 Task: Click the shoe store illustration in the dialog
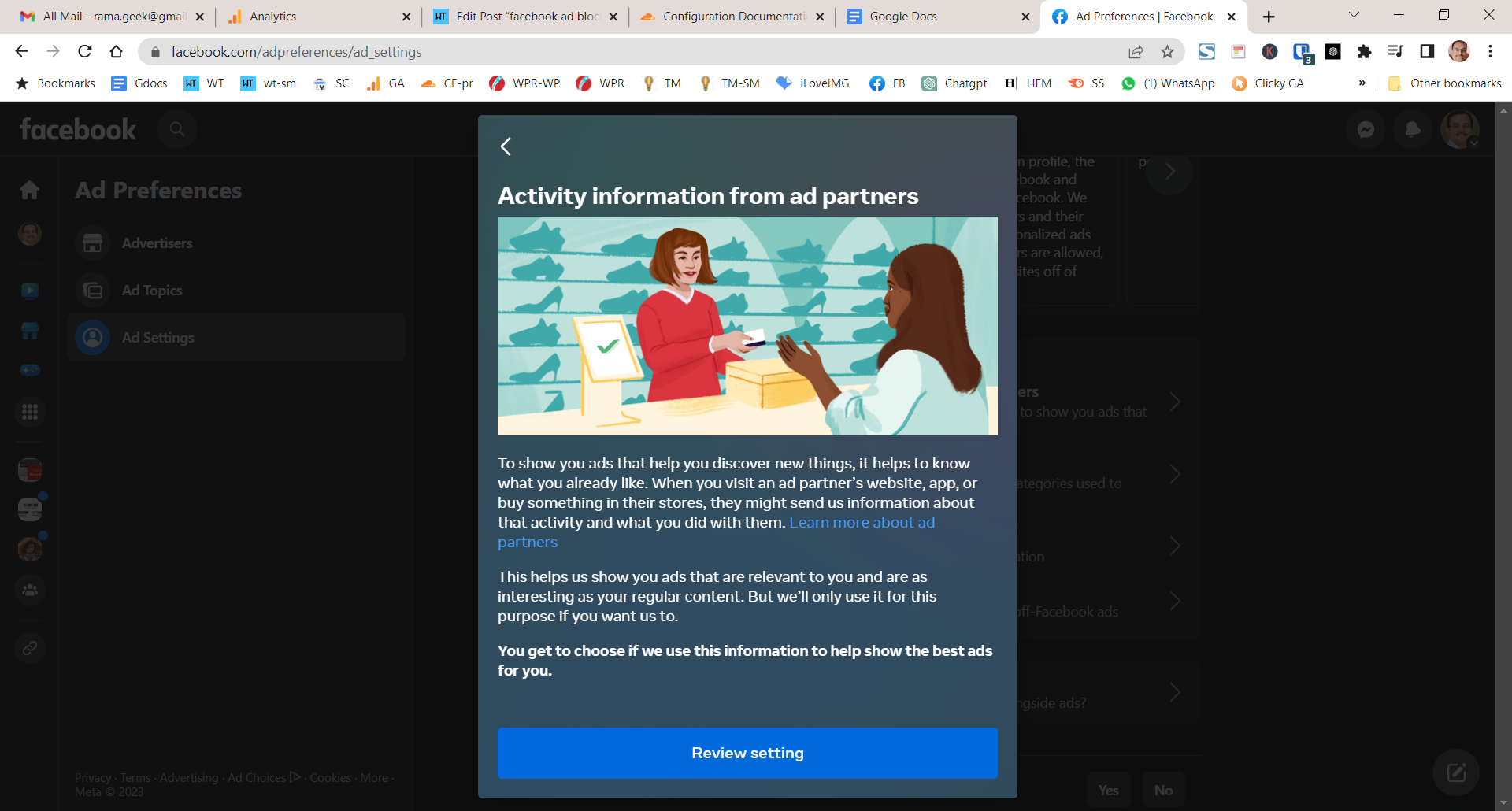coord(747,326)
